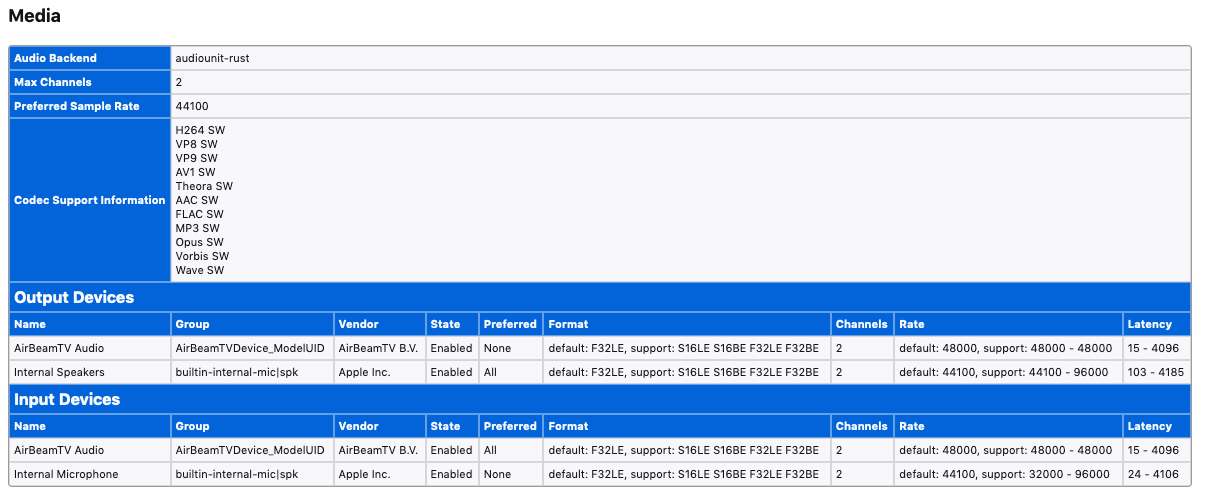Click the 103 - 4185 latency value
This screenshot has height=491, width=1209.
(1155, 372)
